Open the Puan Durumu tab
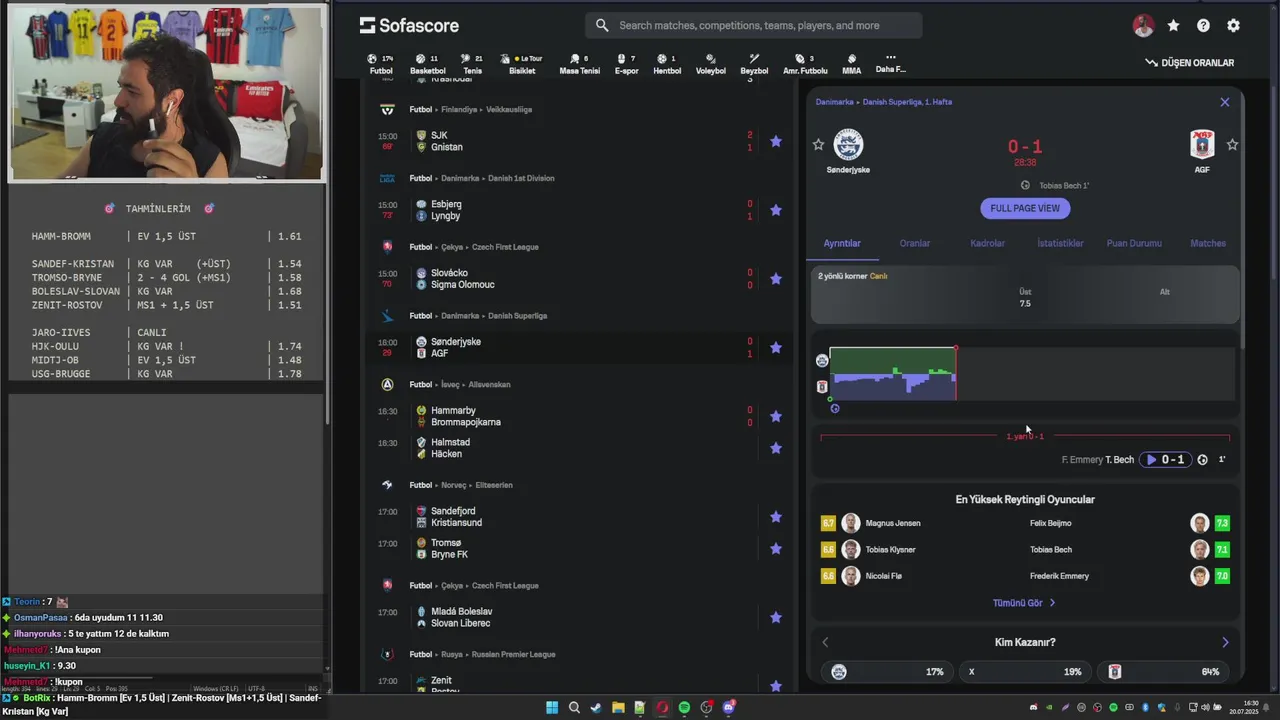The width and height of the screenshot is (1280, 720). [x=1134, y=243]
